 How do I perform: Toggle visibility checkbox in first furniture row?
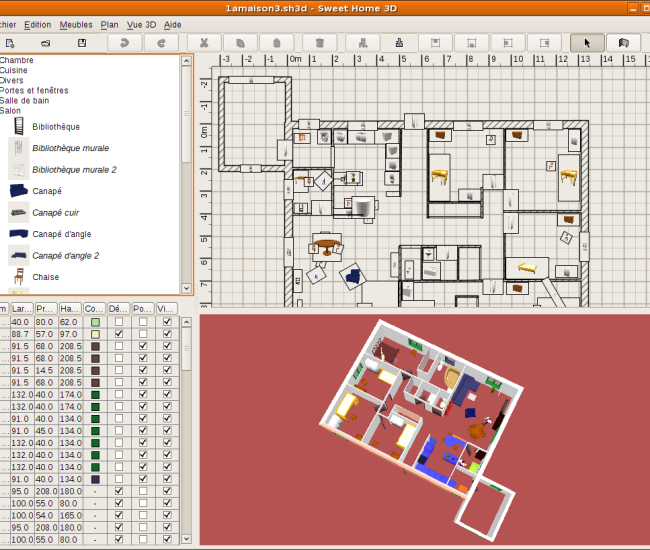pos(166,322)
